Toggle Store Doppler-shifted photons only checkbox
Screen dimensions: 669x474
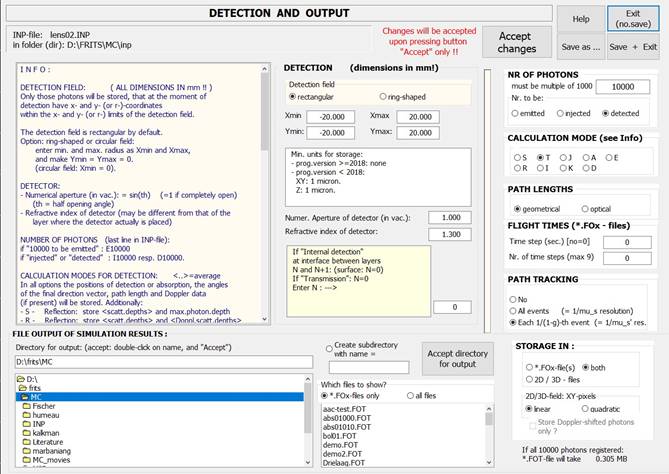(x=533, y=426)
